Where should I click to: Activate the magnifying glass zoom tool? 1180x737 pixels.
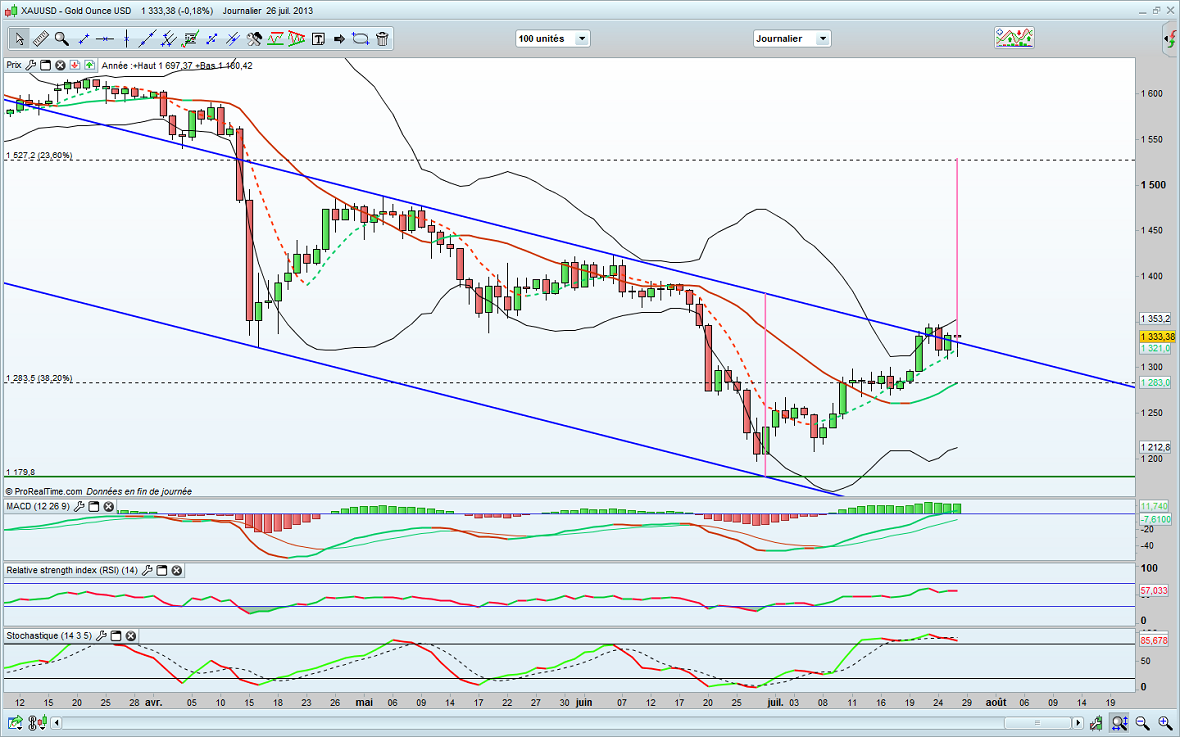point(62,39)
